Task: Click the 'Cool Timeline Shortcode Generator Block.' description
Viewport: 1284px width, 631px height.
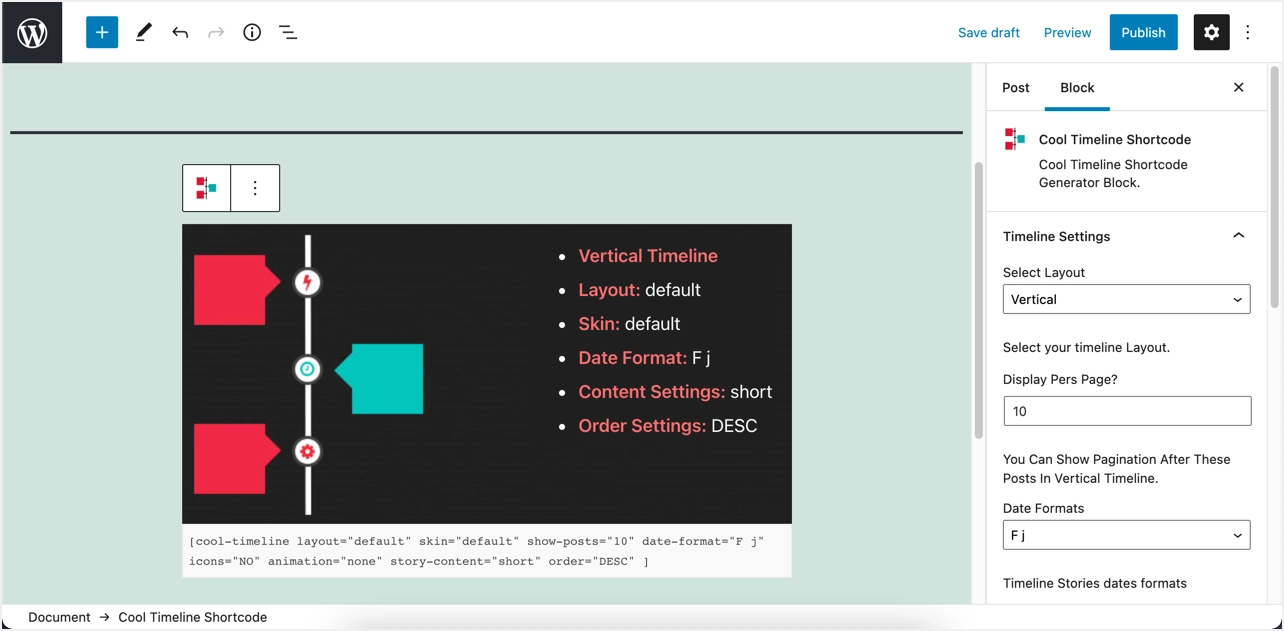Action: coord(1113,173)
